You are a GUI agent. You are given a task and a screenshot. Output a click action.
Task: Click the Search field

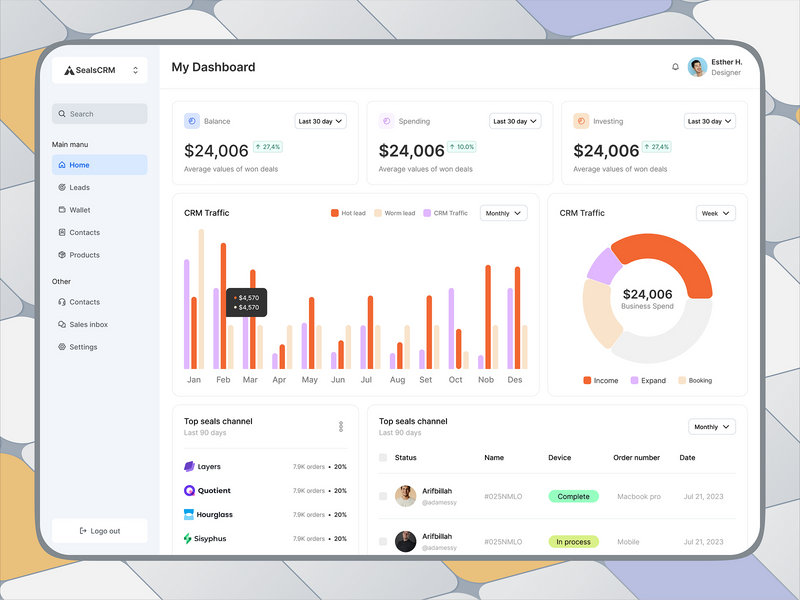coord(100,114)
